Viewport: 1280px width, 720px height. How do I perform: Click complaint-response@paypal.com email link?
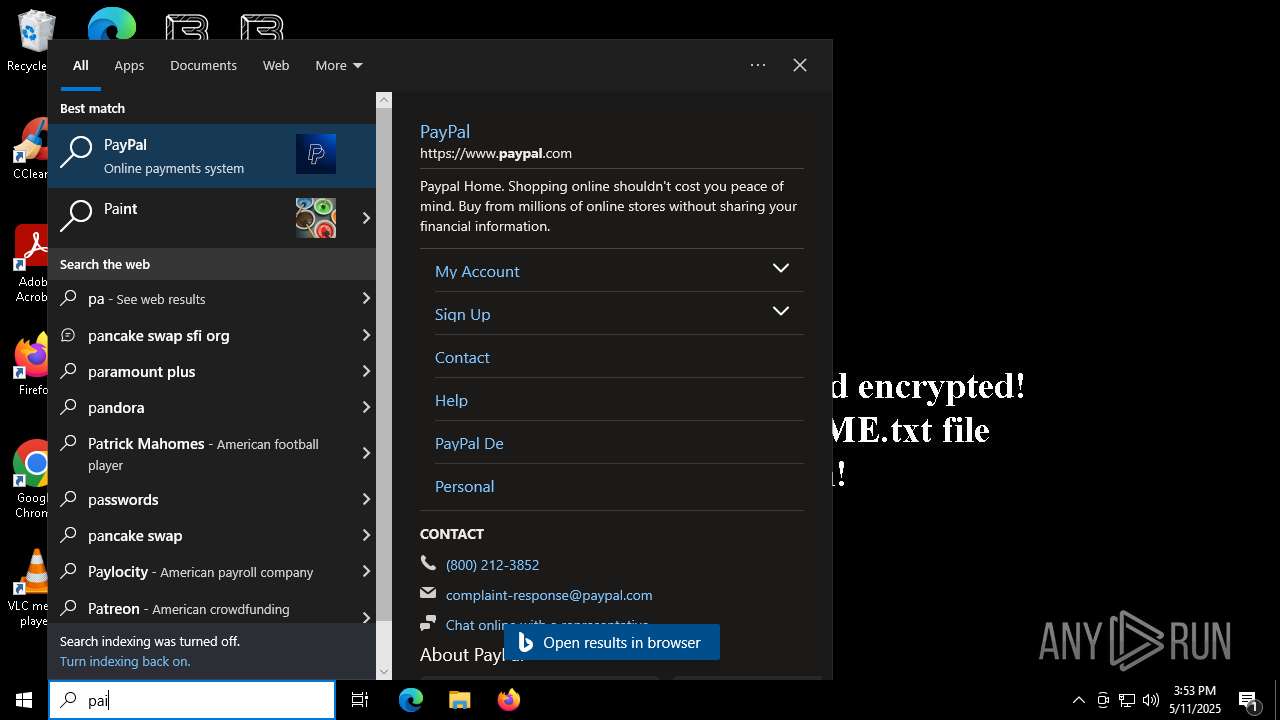click(x=549, y=594)
